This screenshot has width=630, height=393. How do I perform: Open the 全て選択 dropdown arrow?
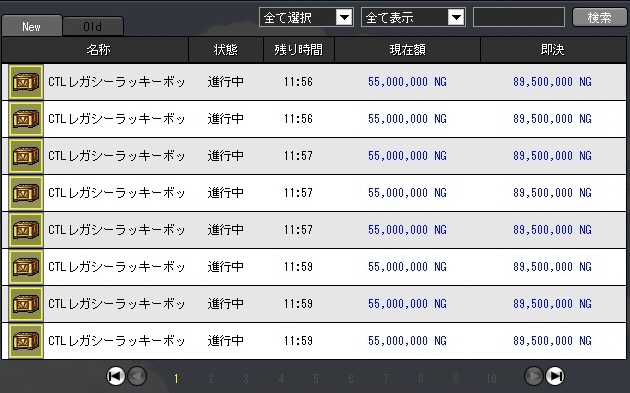tap(344, 17)
